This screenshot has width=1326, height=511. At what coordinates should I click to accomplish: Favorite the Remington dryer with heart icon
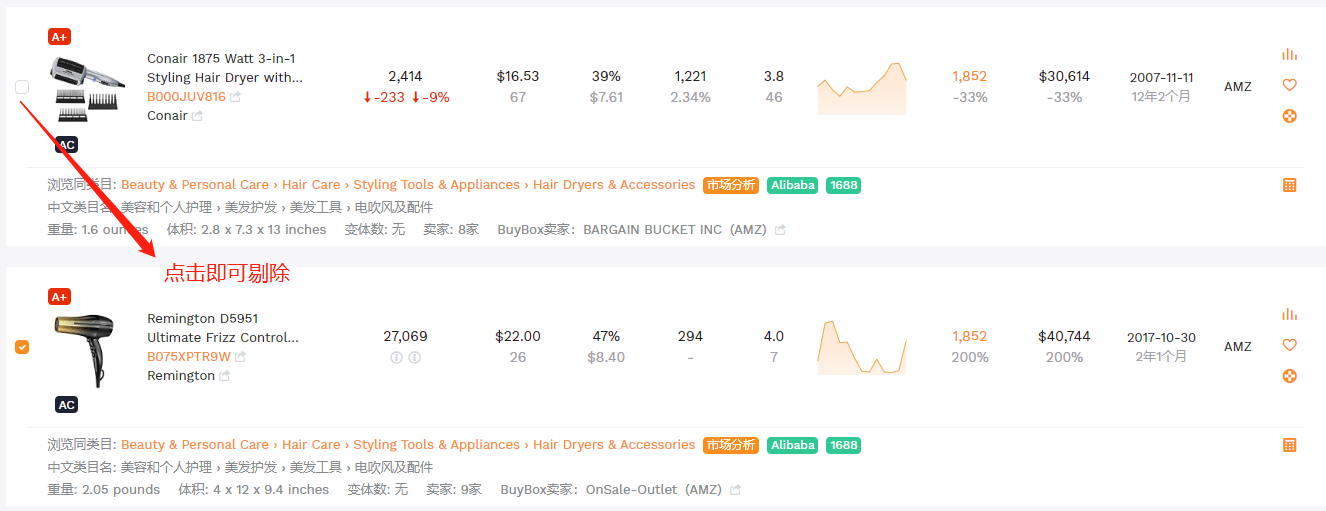(1289, 345)
